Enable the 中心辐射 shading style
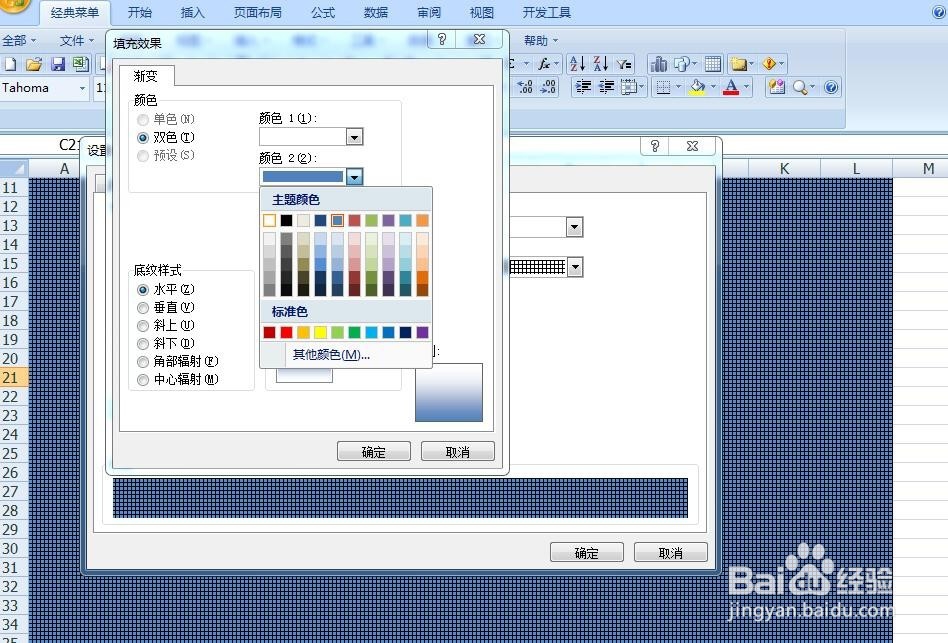The height and width of the screenshot is (643, 948). click(141, 379)
